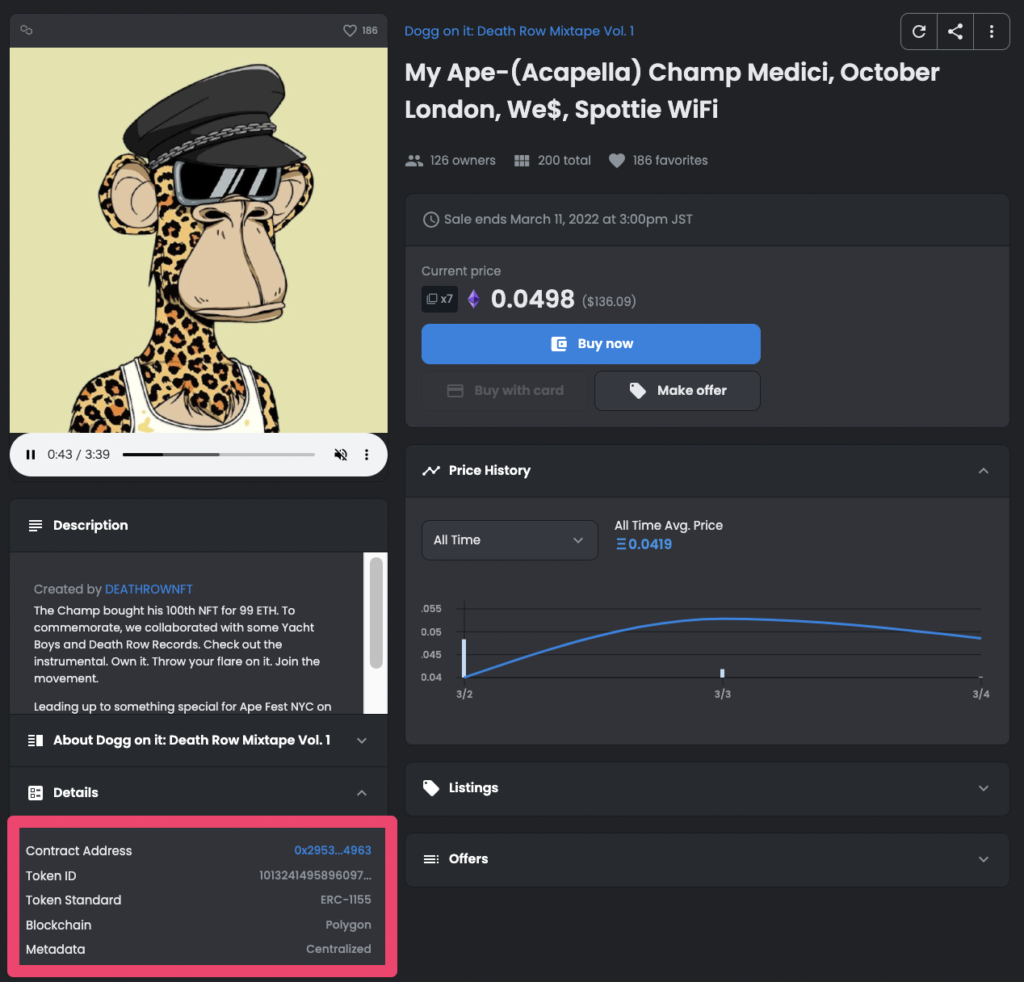This screenshot has height=982, width=1024.
Task: Click the description scrollbar
Action: pyautogui.click(x=376, y=612)
